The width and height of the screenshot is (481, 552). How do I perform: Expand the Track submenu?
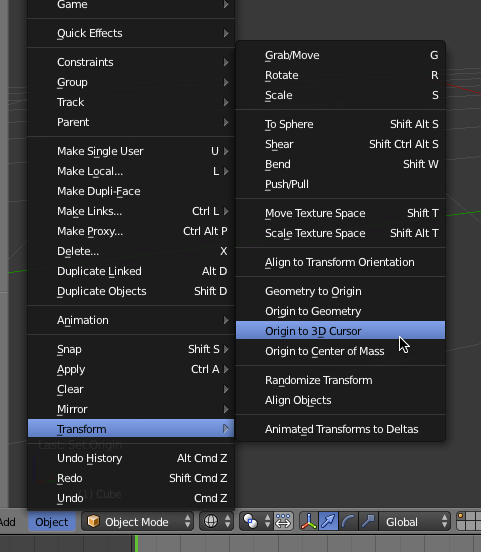[131, 102]
